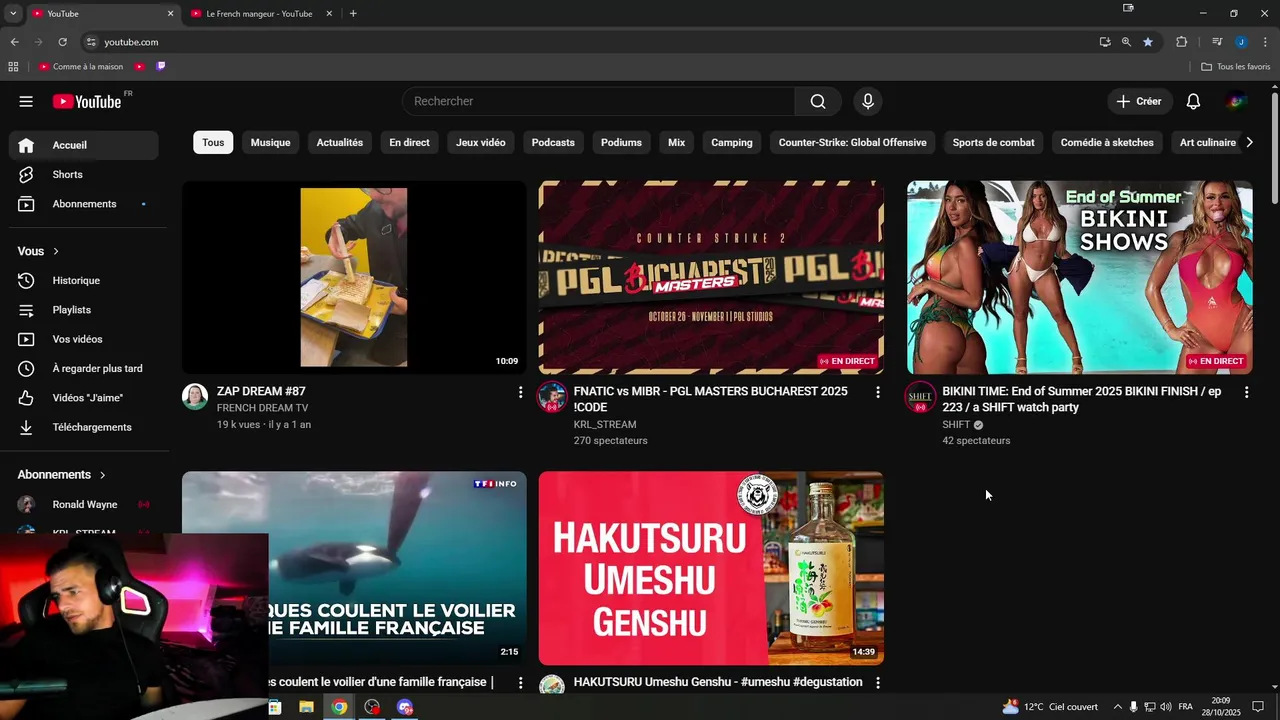Open the Comme à la maison bookmark
Viewport: 1280px width, 720px height.
[x=81, y=67]
